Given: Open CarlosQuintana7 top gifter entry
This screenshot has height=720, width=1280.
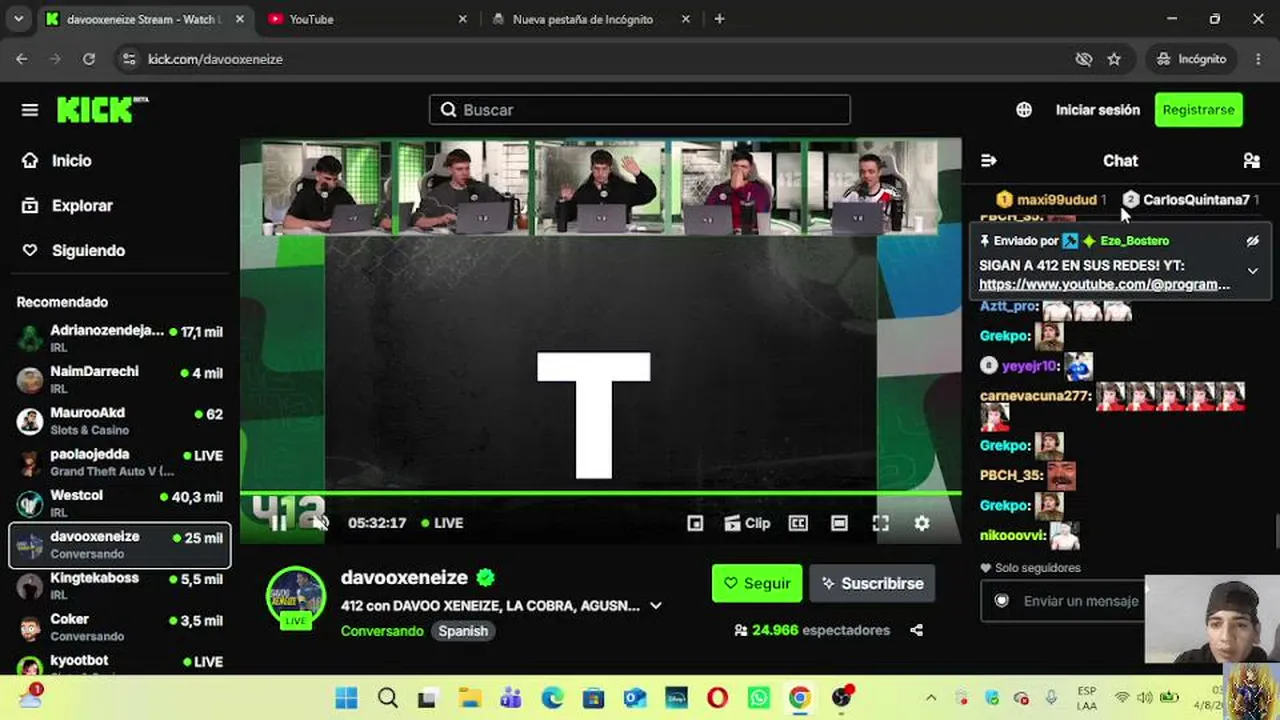Looking at the screenshot, I should coord(1190,200).
